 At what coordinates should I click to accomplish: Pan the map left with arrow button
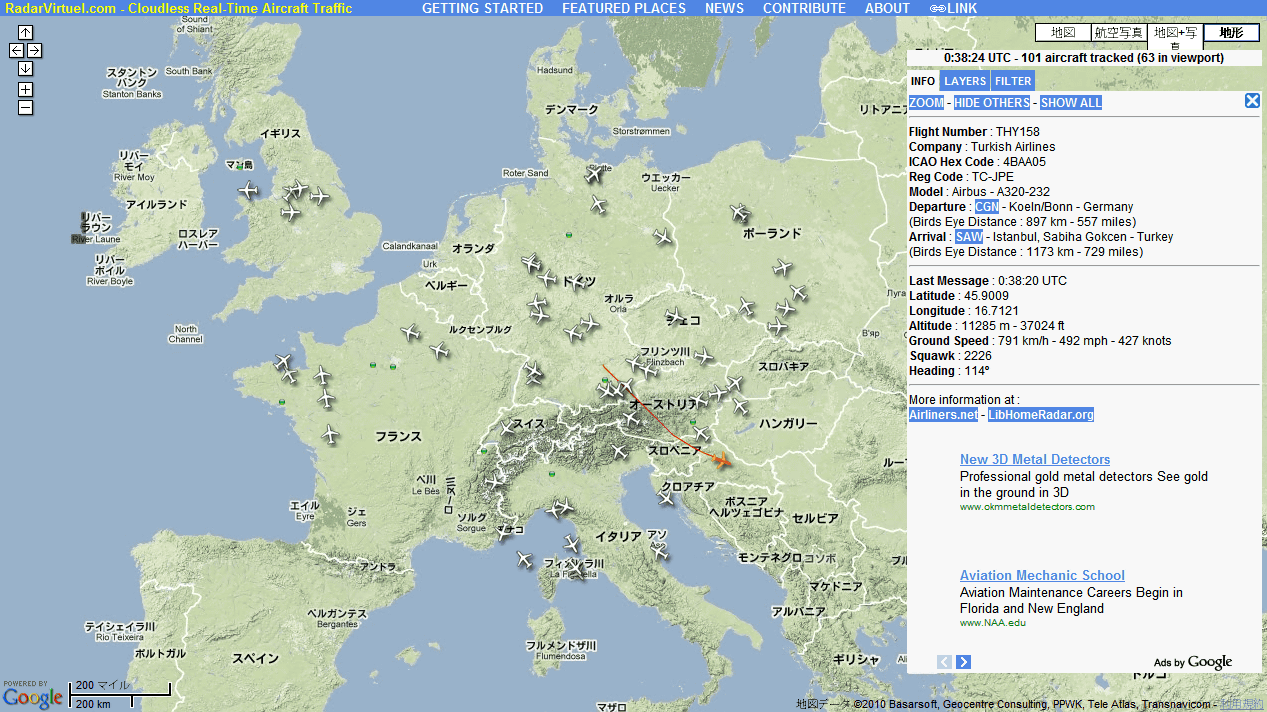pos(16,50)
